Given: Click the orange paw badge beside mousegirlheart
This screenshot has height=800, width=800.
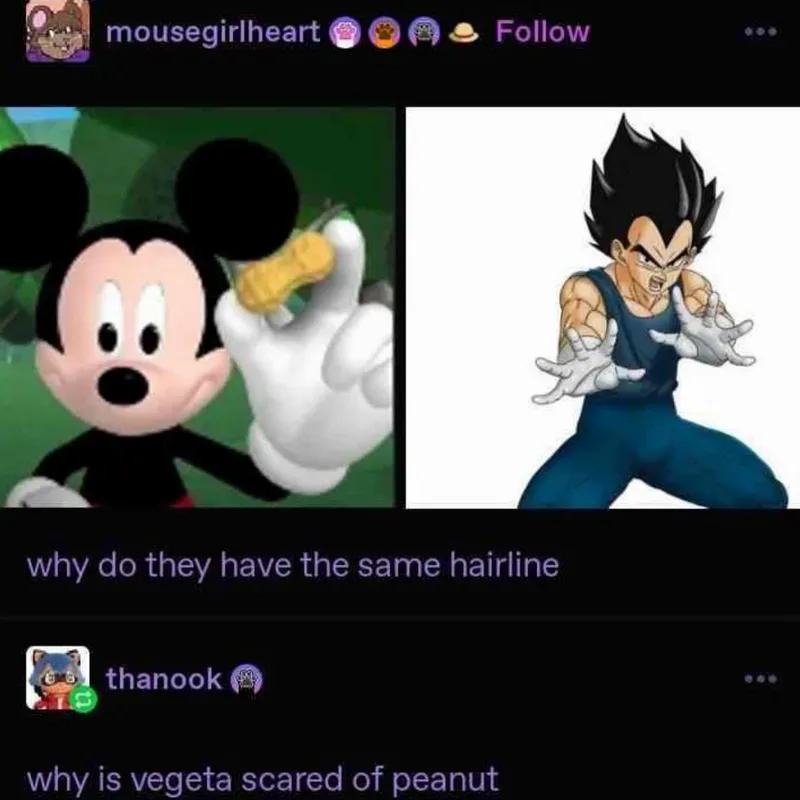Looking at the screenshot, I should [x=385, y=33].
